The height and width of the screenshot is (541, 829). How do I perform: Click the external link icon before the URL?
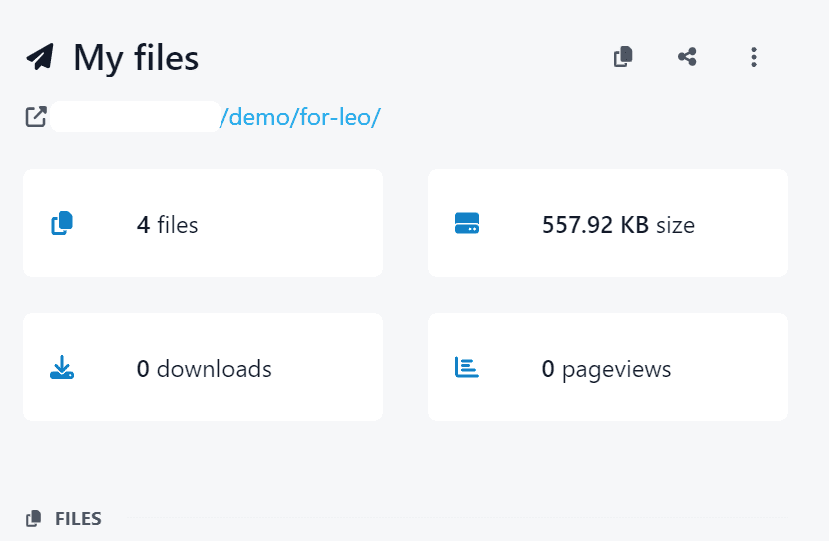coord(35,117)
